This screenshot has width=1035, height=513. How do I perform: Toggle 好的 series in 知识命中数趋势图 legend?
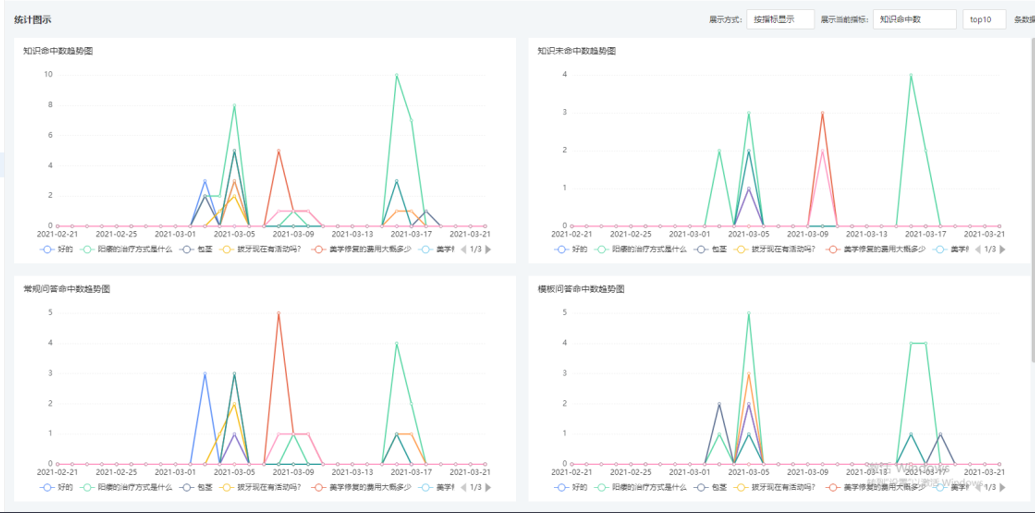(56, 250)
